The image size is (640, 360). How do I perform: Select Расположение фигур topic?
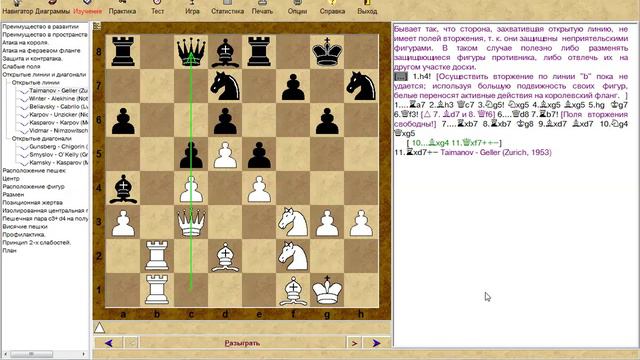tap(33, 187)
